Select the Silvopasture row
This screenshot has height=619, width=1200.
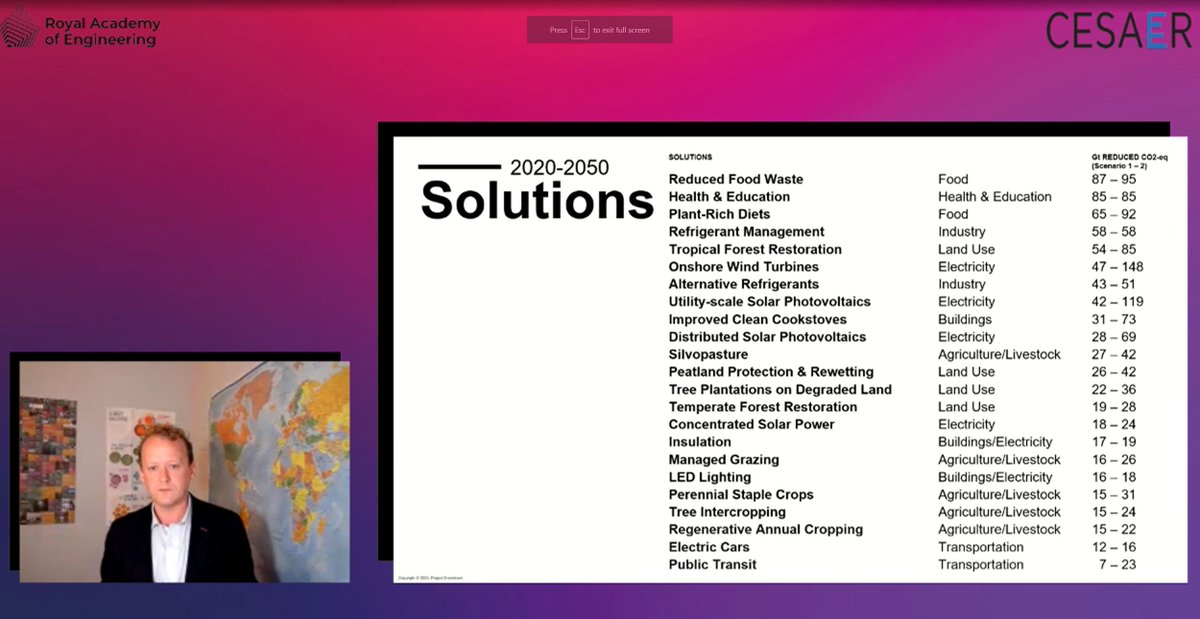point(904,354)
